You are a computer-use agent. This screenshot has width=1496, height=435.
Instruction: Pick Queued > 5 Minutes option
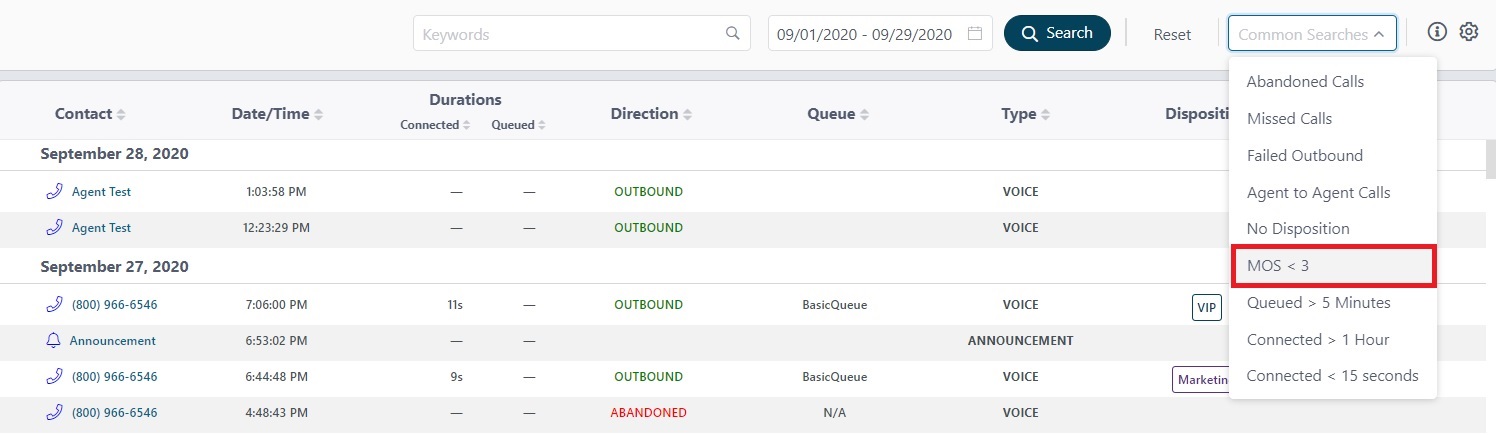point(1318,303)
